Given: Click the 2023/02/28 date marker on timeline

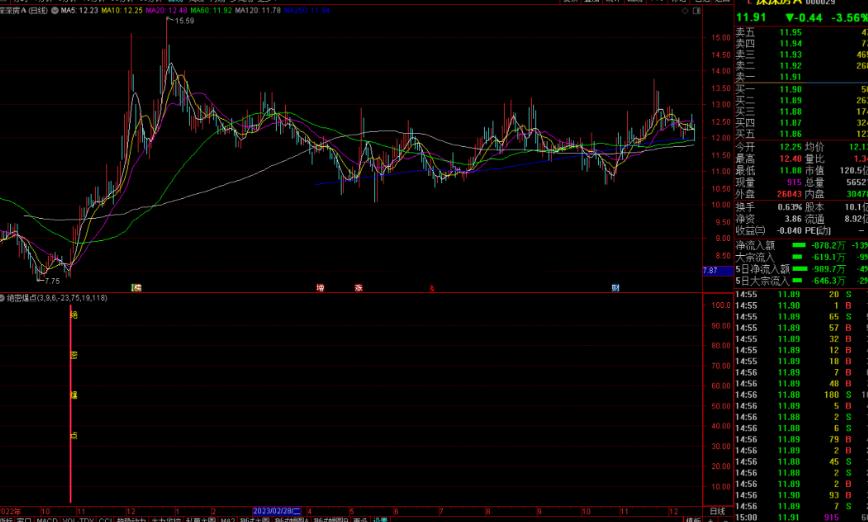Looking at the screenshot, I should (x=276, y=511).
